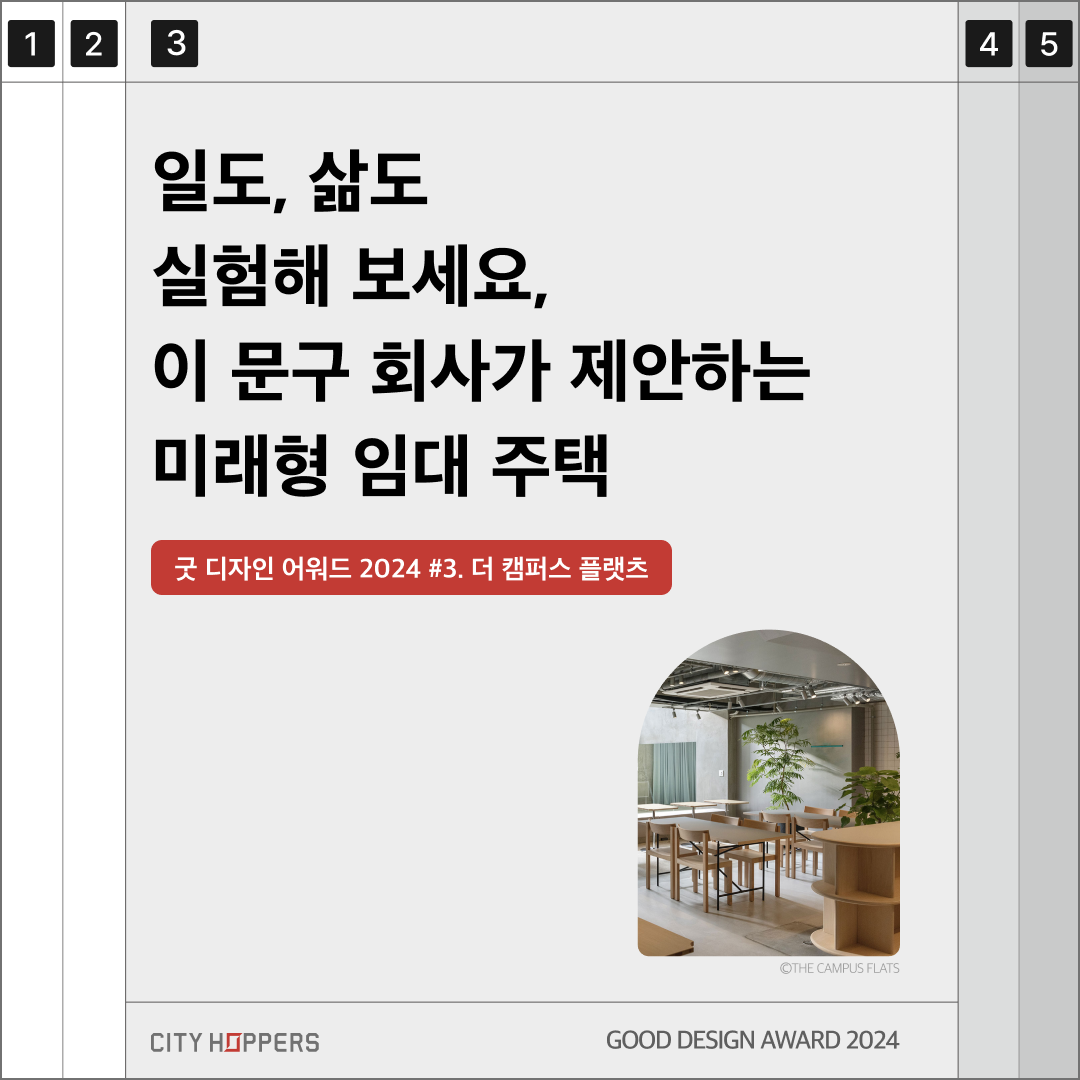Open the arched interior photo thumbnail
Screen dimensions: 1080x1080
click(x=769, y=793)
